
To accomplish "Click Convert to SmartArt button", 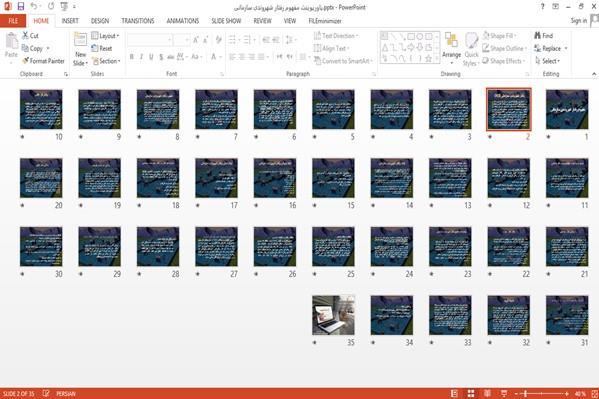I will pyautogui.click(x=343, y=61).
